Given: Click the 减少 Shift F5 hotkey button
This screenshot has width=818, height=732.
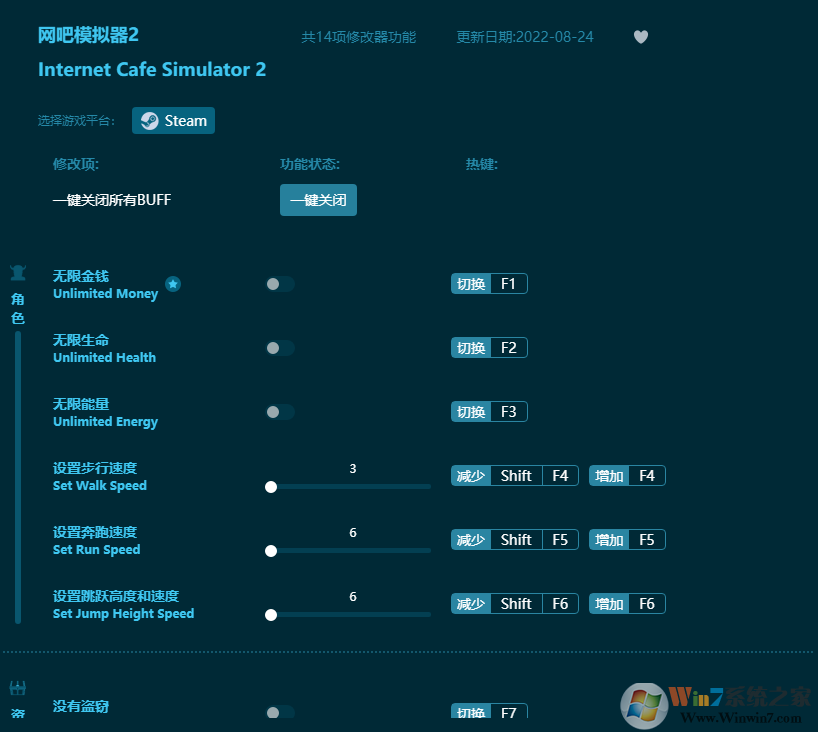Looking at the screenshot, I should (515, 540).
